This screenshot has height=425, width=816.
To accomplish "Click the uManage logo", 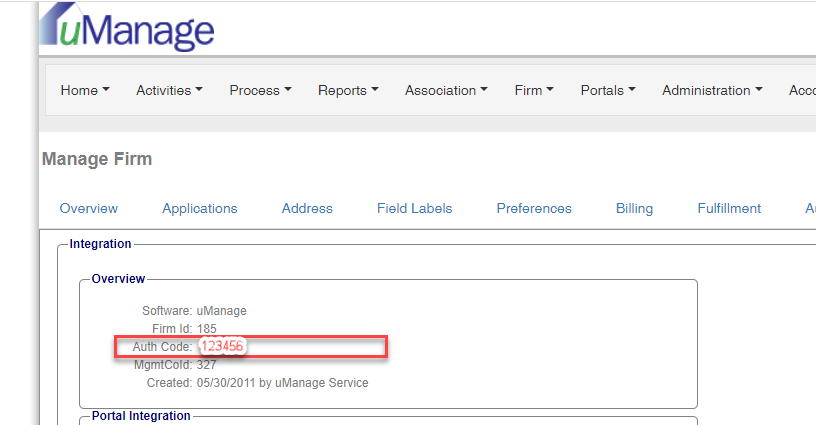I will point(127,28).
